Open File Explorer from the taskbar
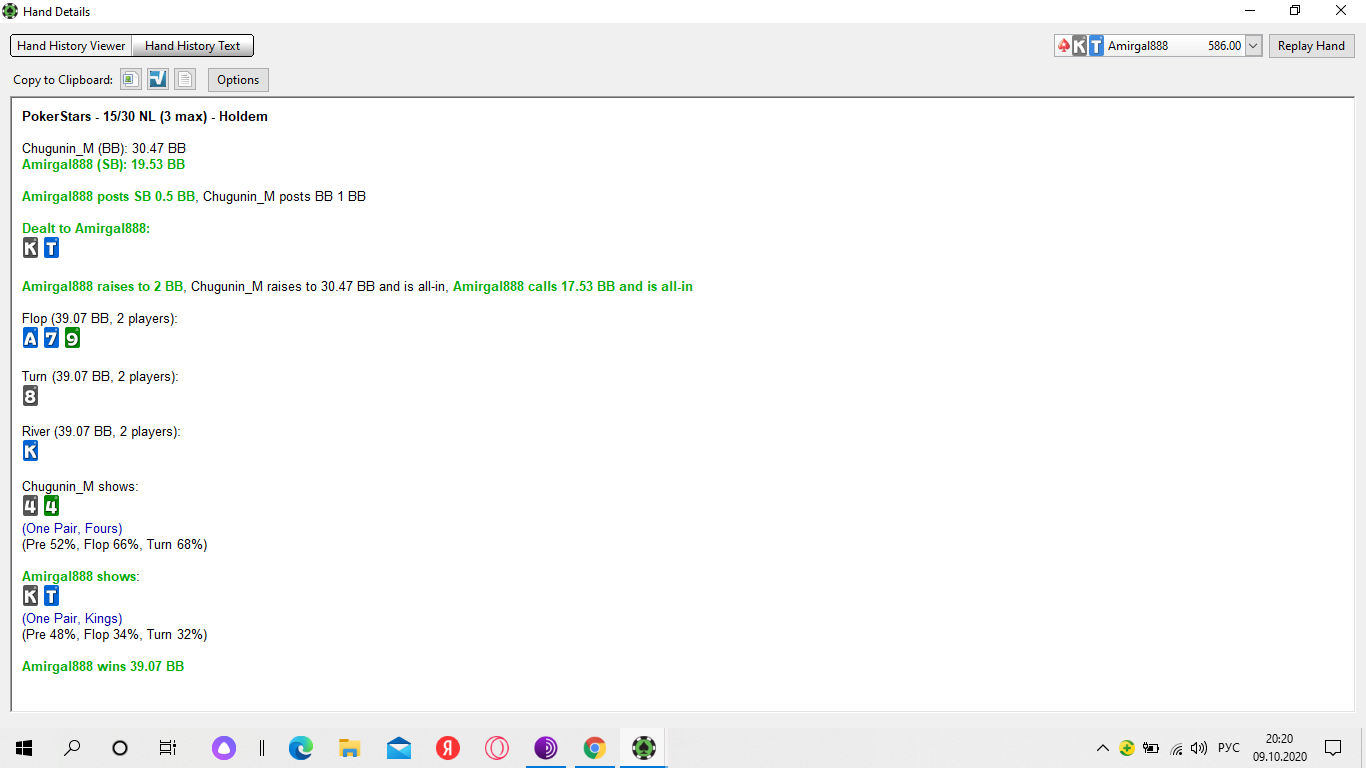The height and width of the screenshot is (768, 1366). [x=349, y=747]
